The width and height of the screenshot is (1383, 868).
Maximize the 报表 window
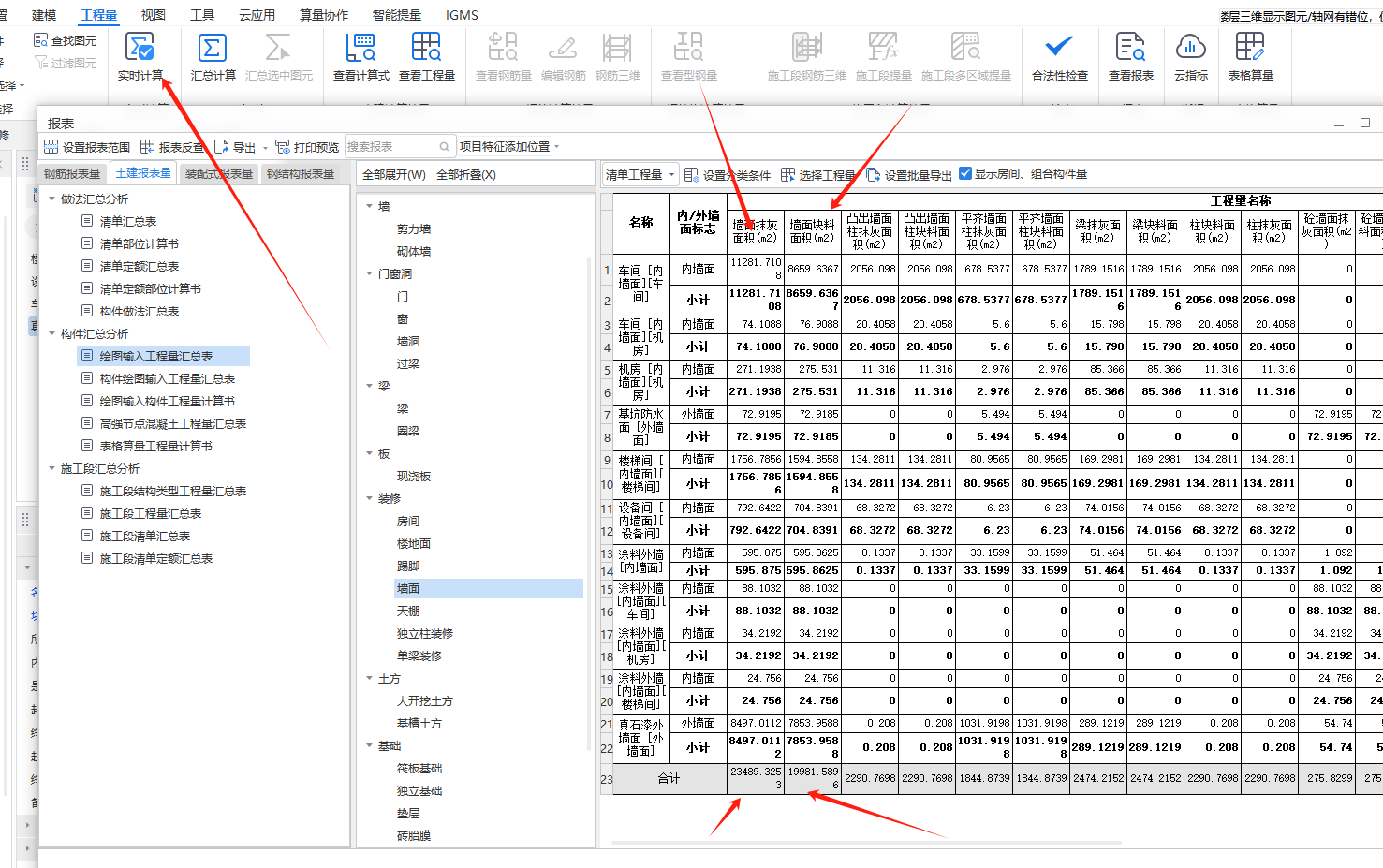click(x=1365, y=123)
